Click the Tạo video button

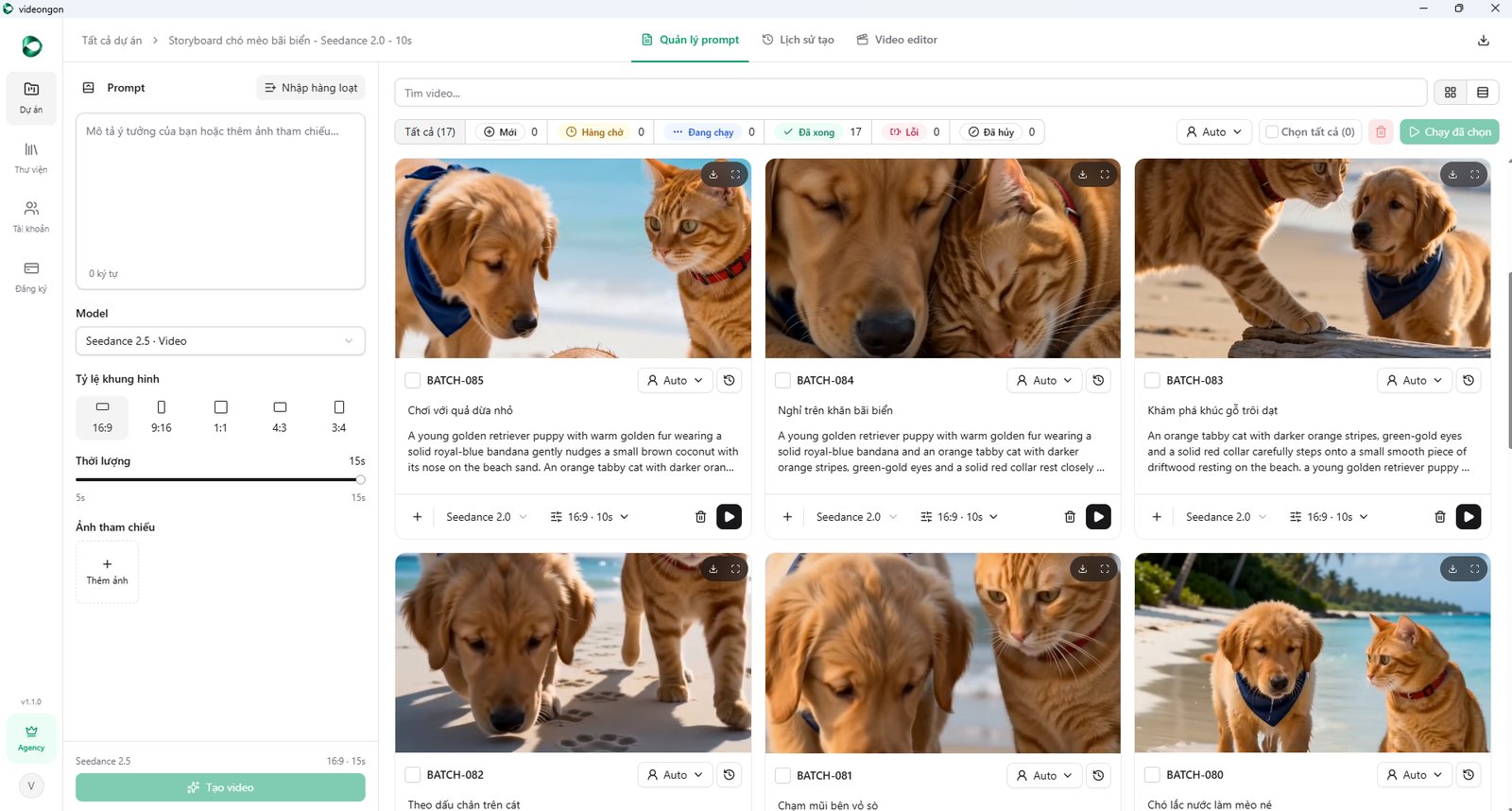pyautogui.click(x=220, y=787)
